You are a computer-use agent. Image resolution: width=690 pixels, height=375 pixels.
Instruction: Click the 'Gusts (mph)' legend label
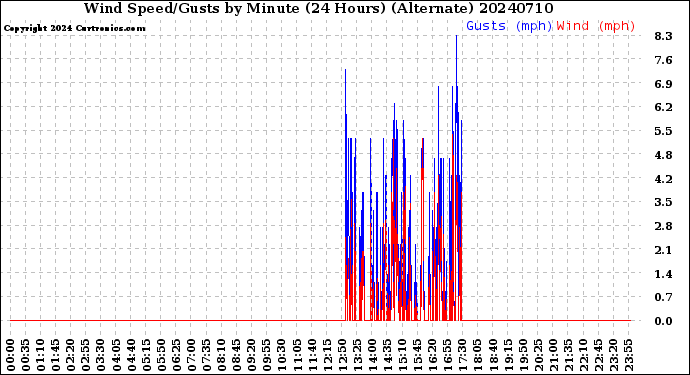pyautogui.click(x=509, y=26)
